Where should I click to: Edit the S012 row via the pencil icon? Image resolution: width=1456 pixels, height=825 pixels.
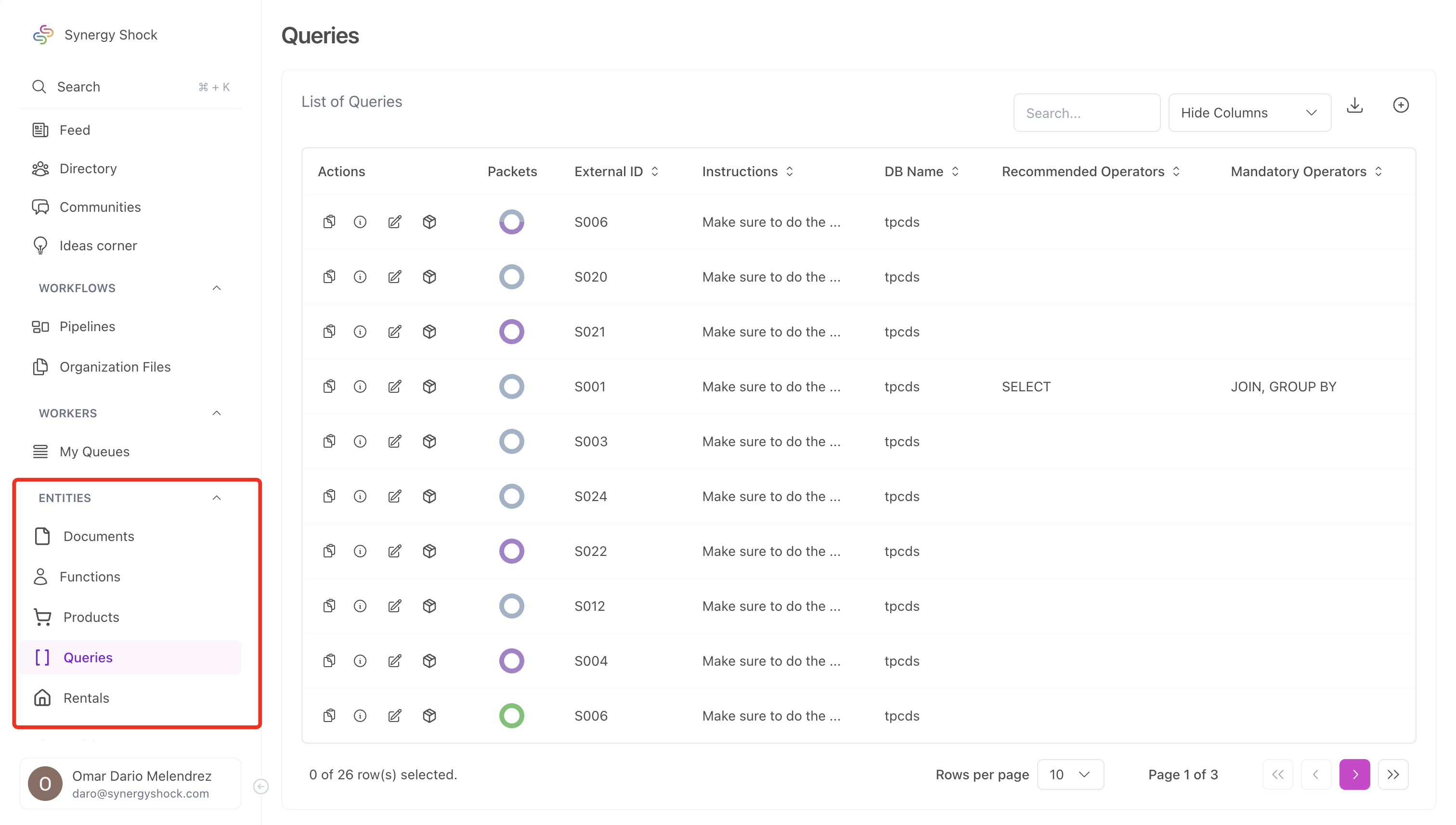tap(394, 606)
